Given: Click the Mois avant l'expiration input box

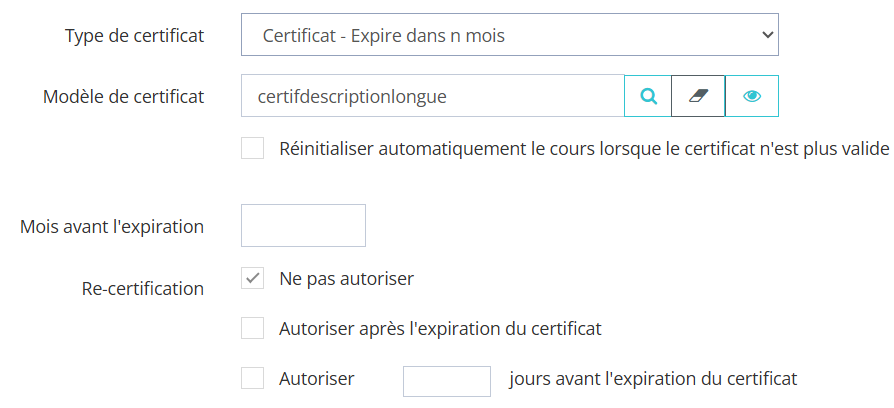Looking at the screenshot, I should [303, 225].
